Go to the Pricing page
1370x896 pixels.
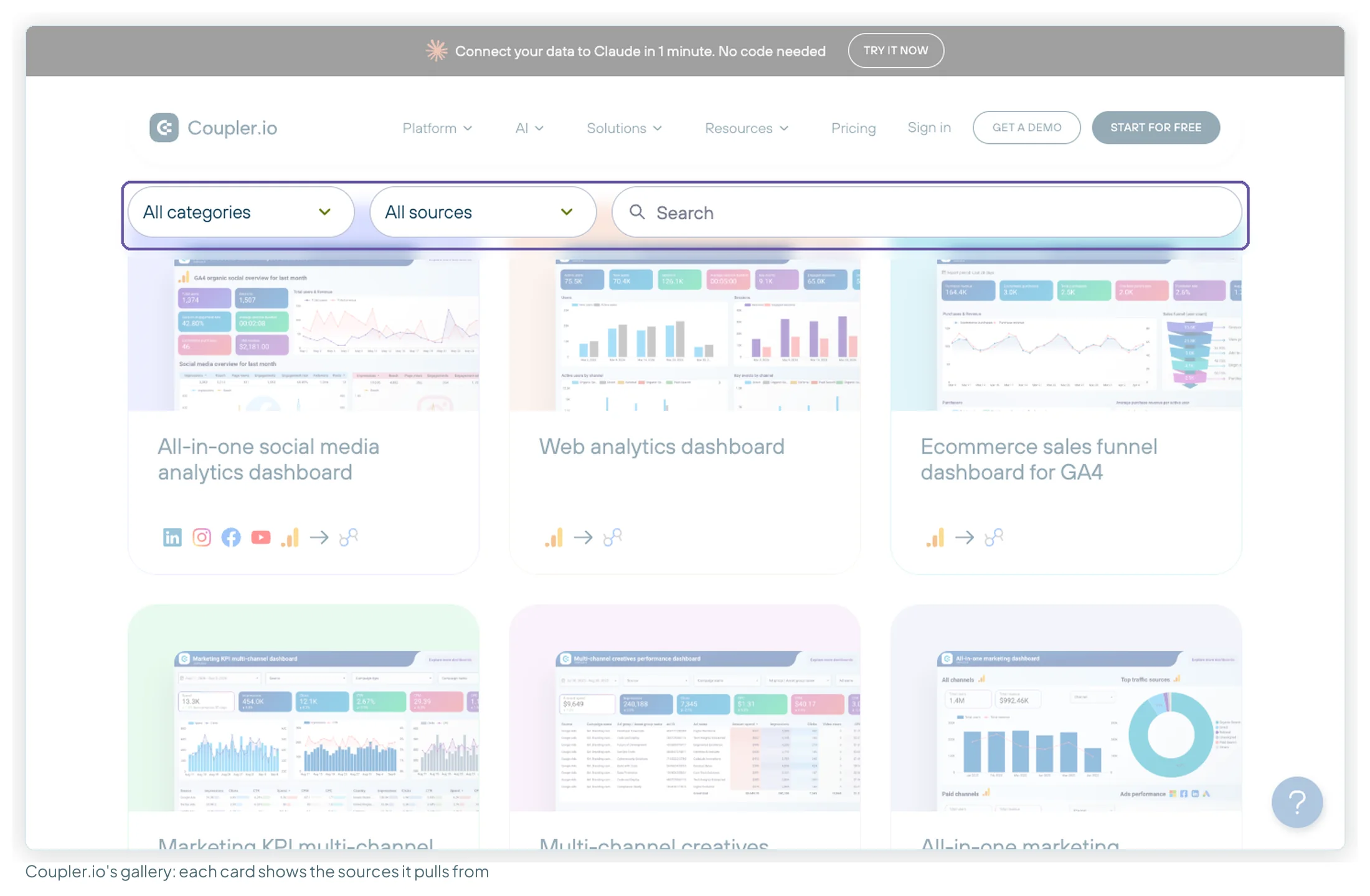[853, 128]
